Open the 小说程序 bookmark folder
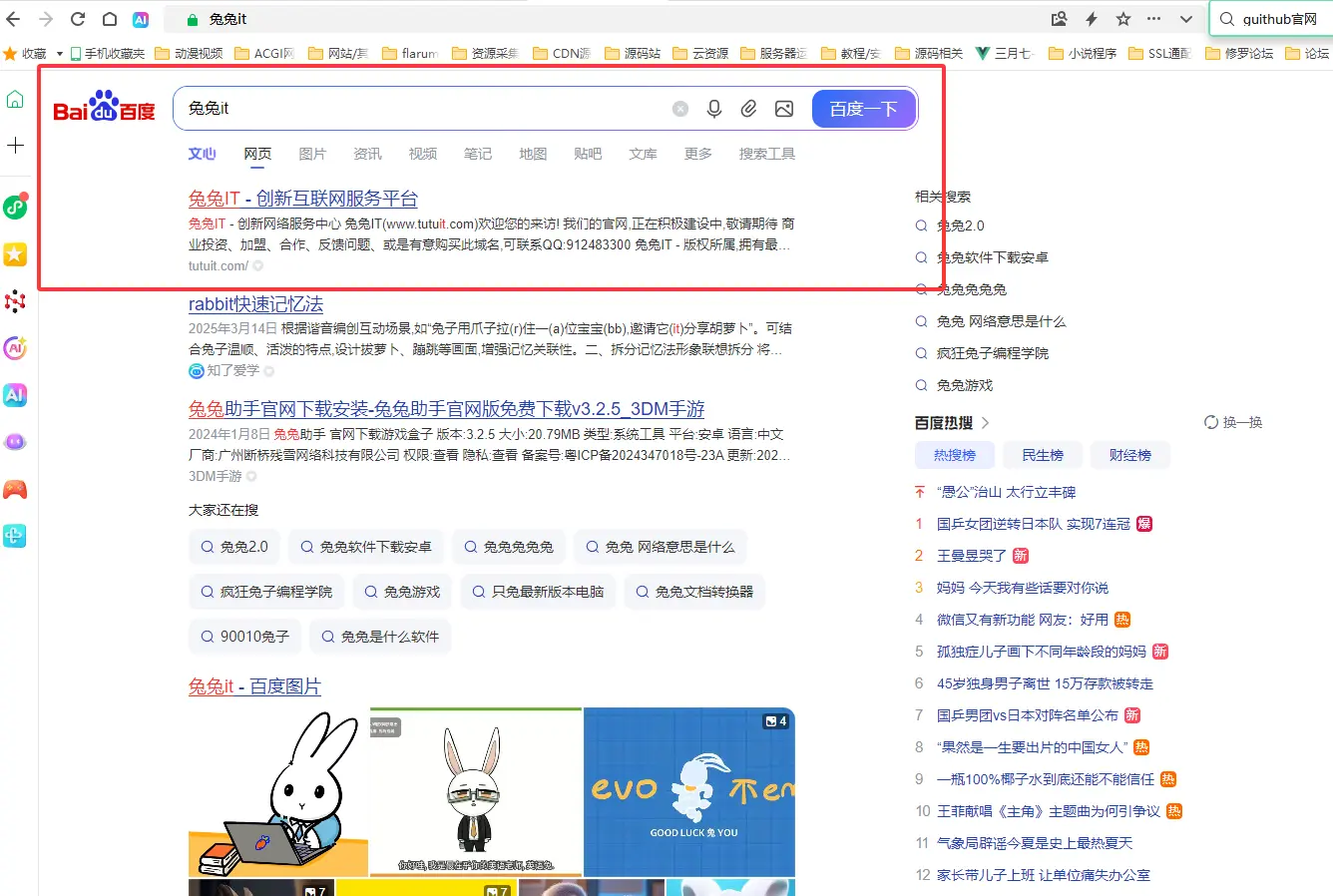Image resolution: width=1333 pixels, height=896 pixels. pyautogui.click(x=1083, y=54)
